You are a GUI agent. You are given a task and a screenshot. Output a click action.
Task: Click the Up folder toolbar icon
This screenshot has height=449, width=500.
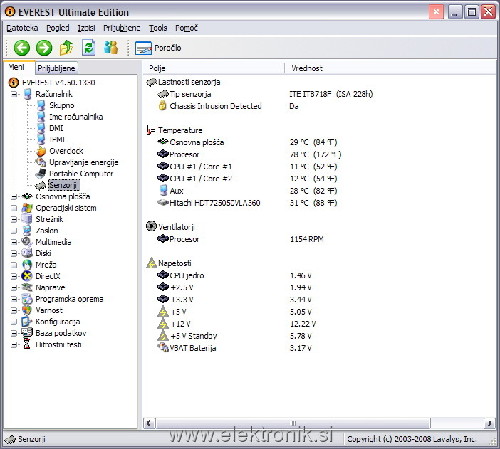coord(66,48)
